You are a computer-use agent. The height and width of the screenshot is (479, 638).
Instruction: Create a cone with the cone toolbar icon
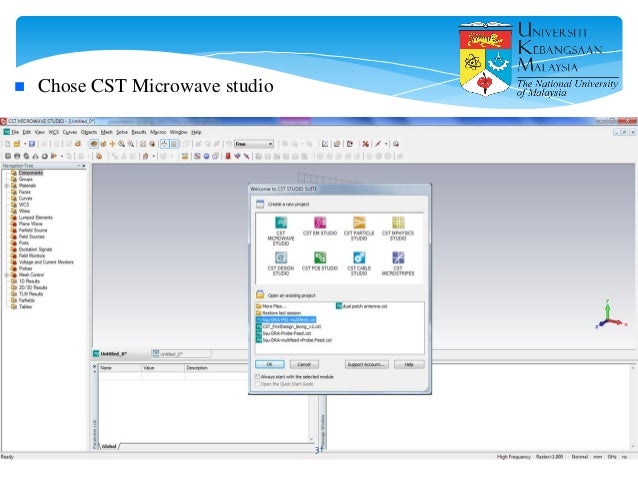pos(35,156)
